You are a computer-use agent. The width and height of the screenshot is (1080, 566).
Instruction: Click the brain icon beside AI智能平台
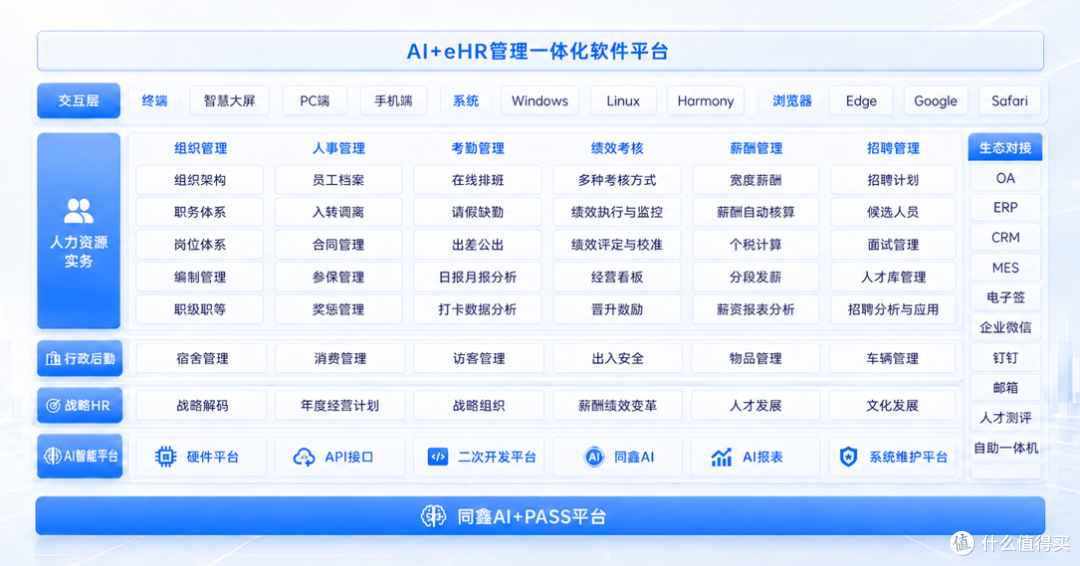[52, 456]
